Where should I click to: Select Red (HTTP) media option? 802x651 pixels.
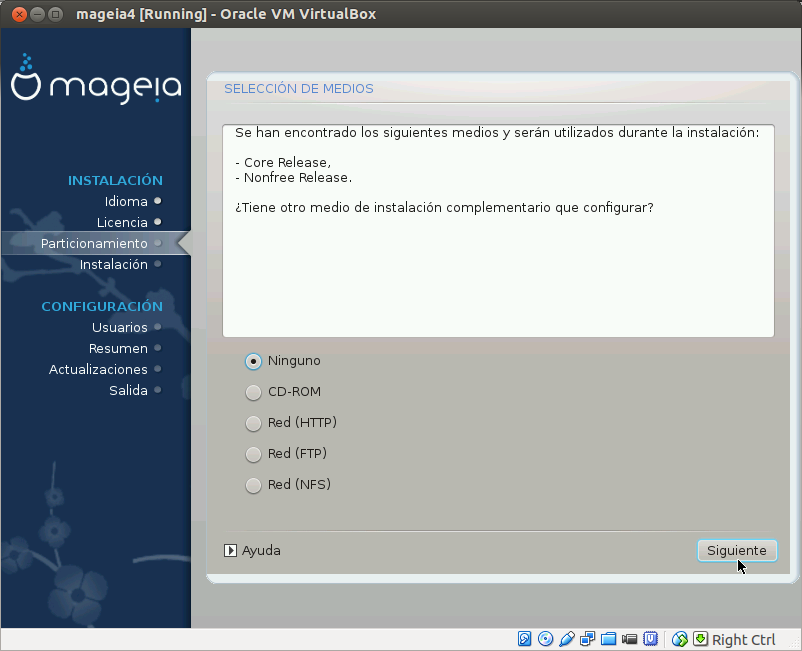click(253, 423)
